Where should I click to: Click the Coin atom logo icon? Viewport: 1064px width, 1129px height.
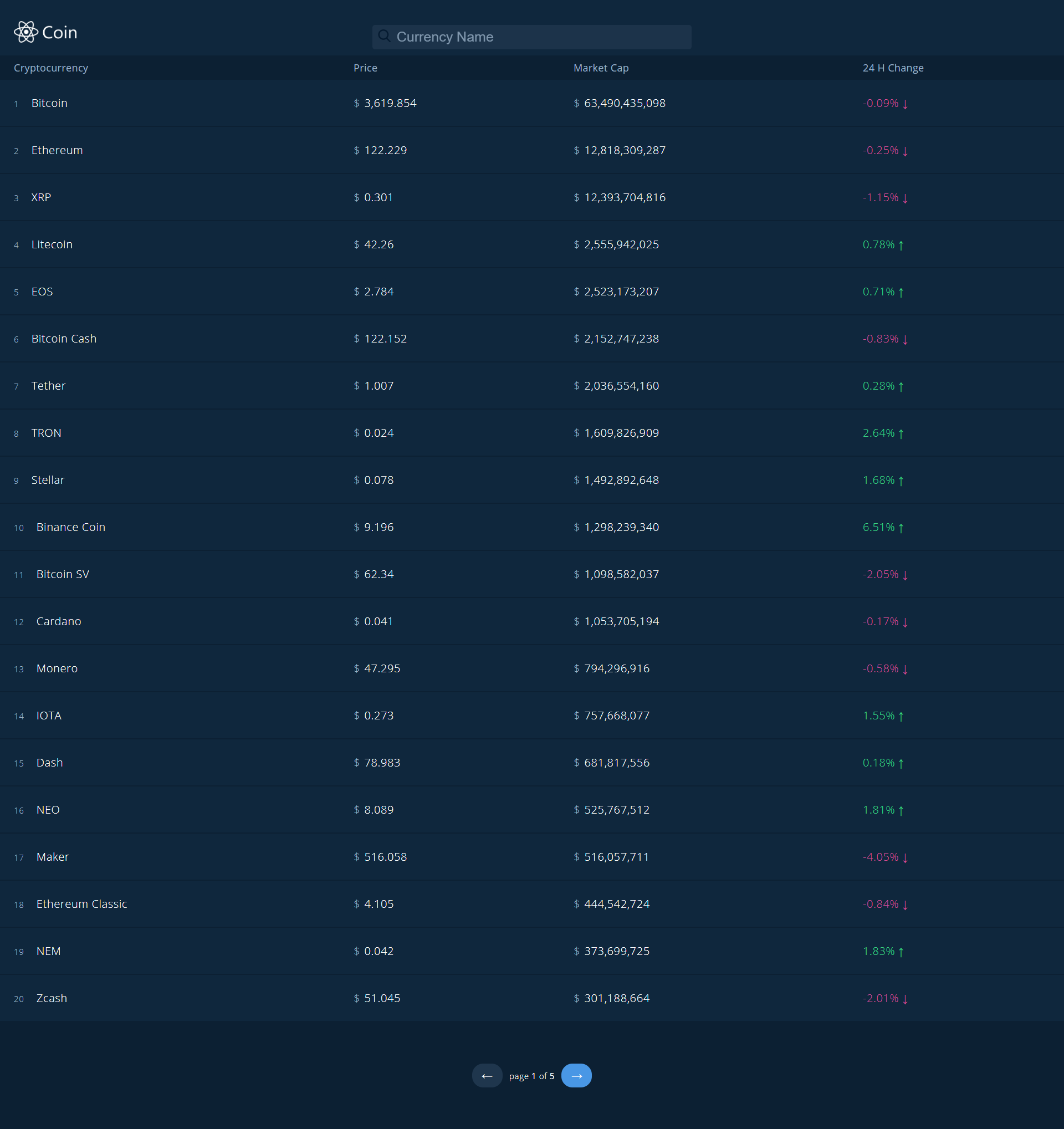pos(25,32)
